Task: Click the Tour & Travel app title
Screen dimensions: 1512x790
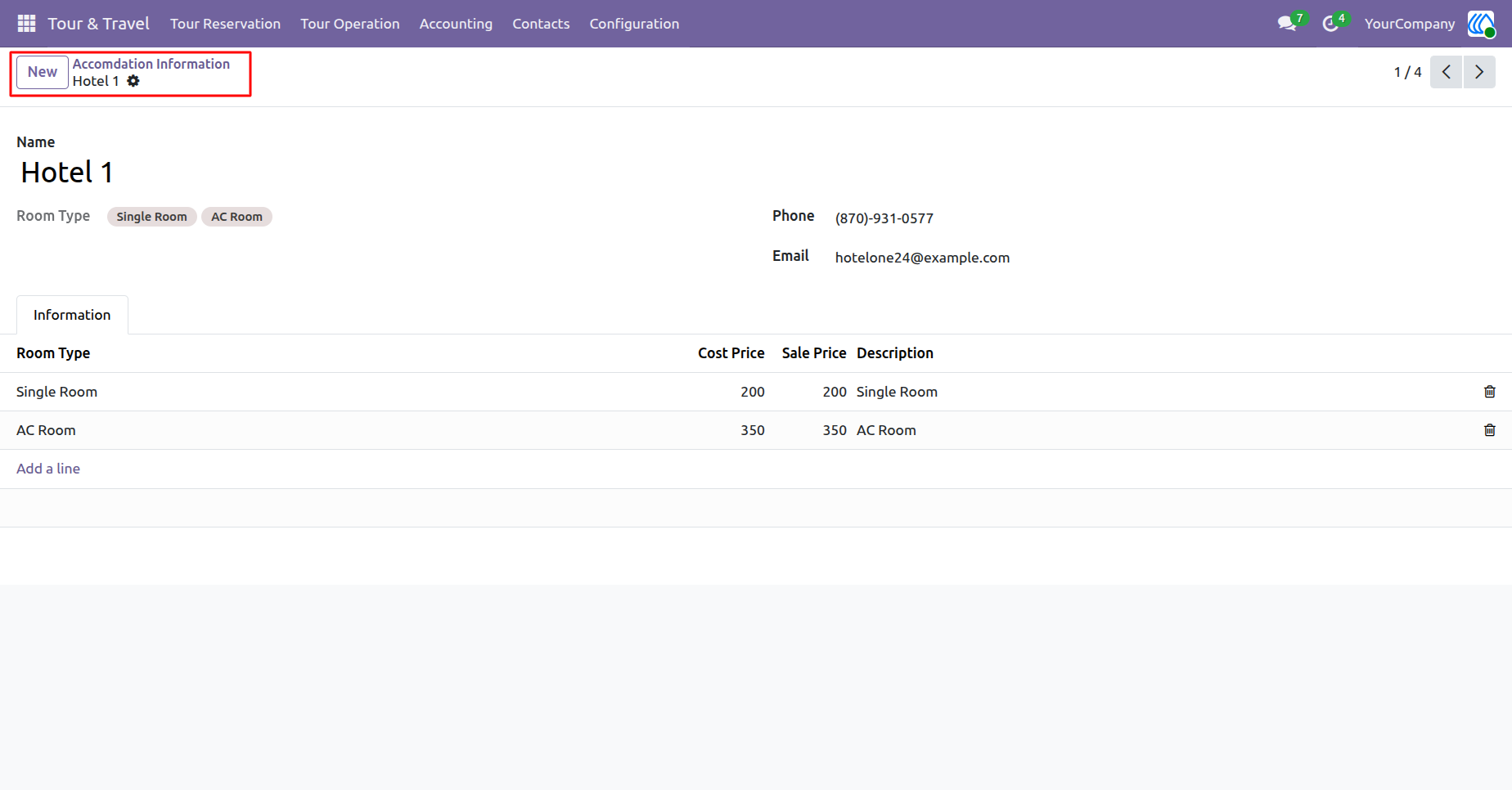Action: point(98,24)
